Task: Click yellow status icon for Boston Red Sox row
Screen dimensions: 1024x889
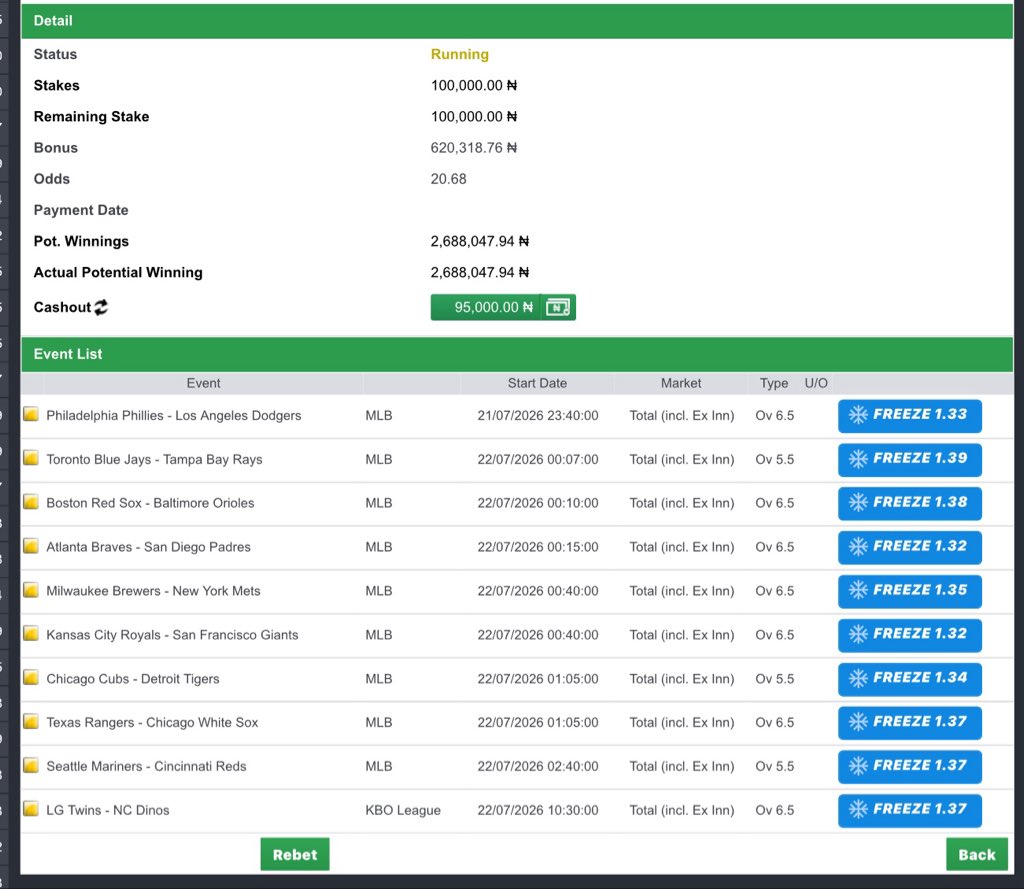Action: click(x=31, y=502)
